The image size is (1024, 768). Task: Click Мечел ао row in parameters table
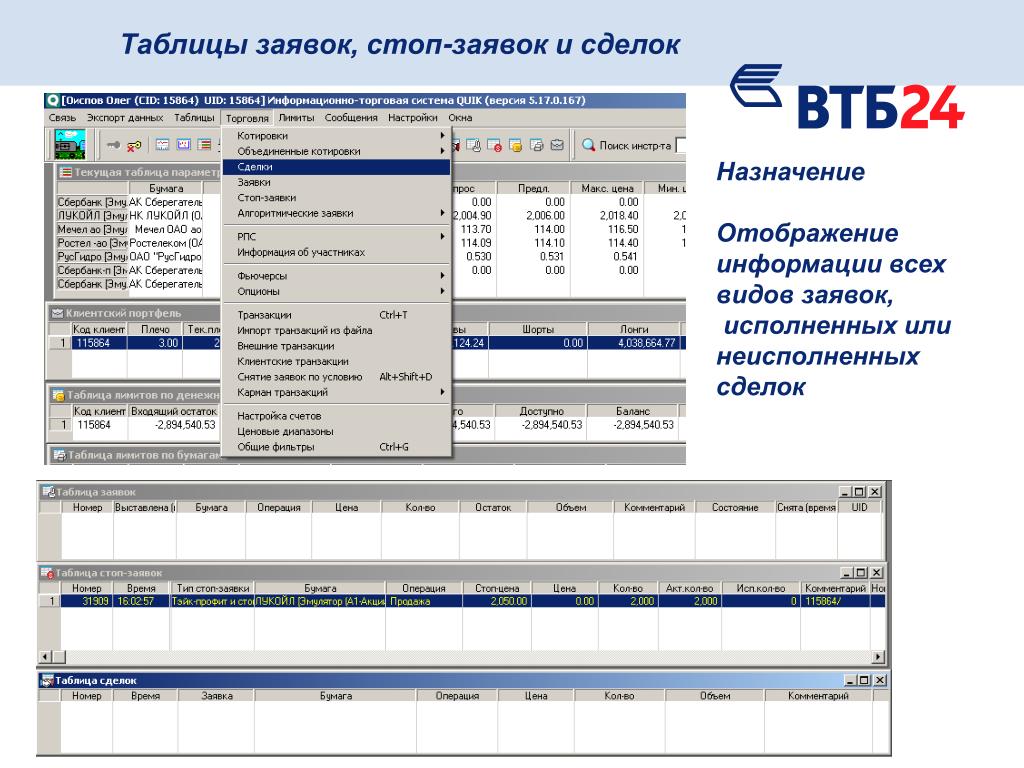[129, 230]
